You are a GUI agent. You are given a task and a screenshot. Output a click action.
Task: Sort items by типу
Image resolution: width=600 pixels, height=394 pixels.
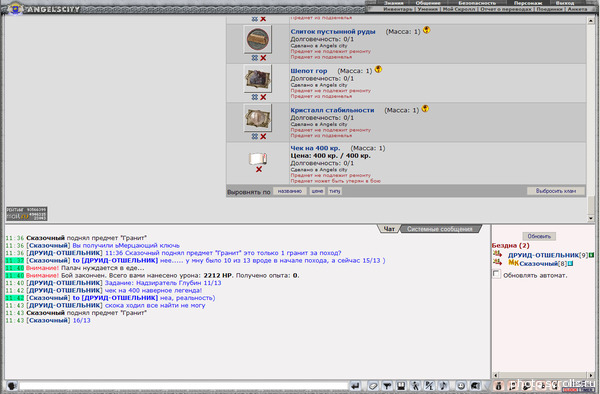pos(334,191)
